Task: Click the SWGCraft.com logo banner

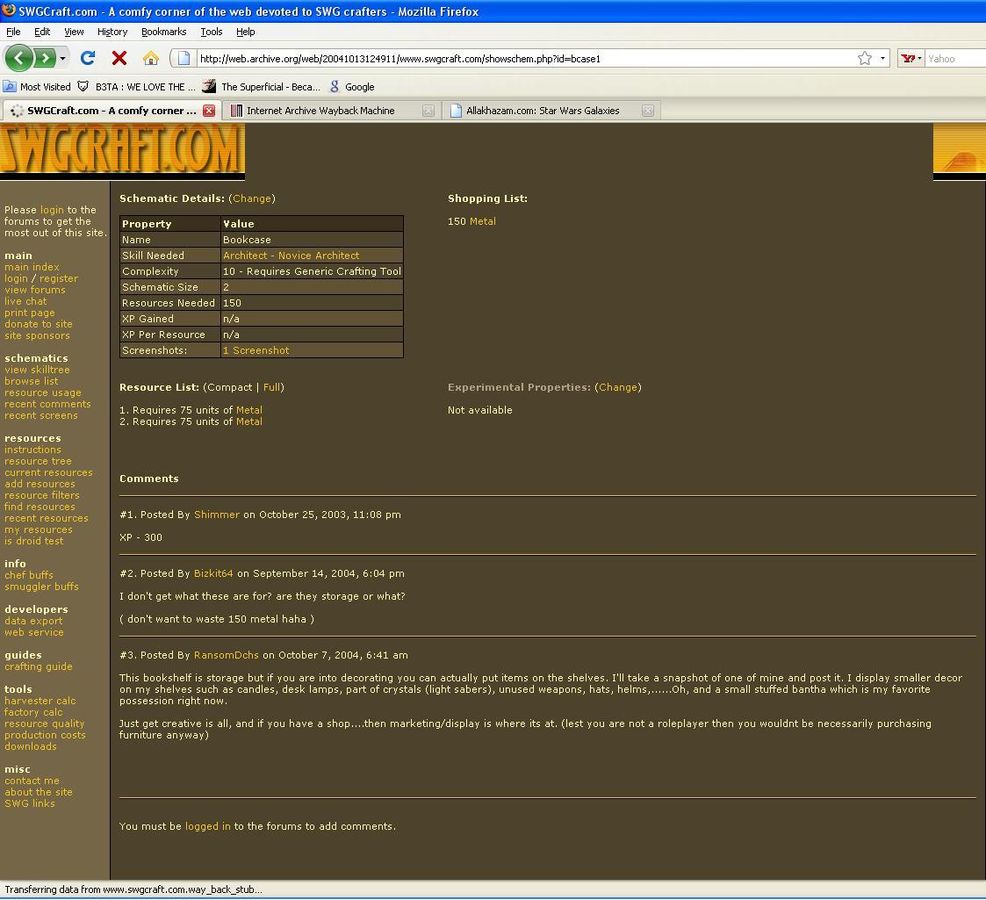Action: pyautogui.click(x=122, y=150)
